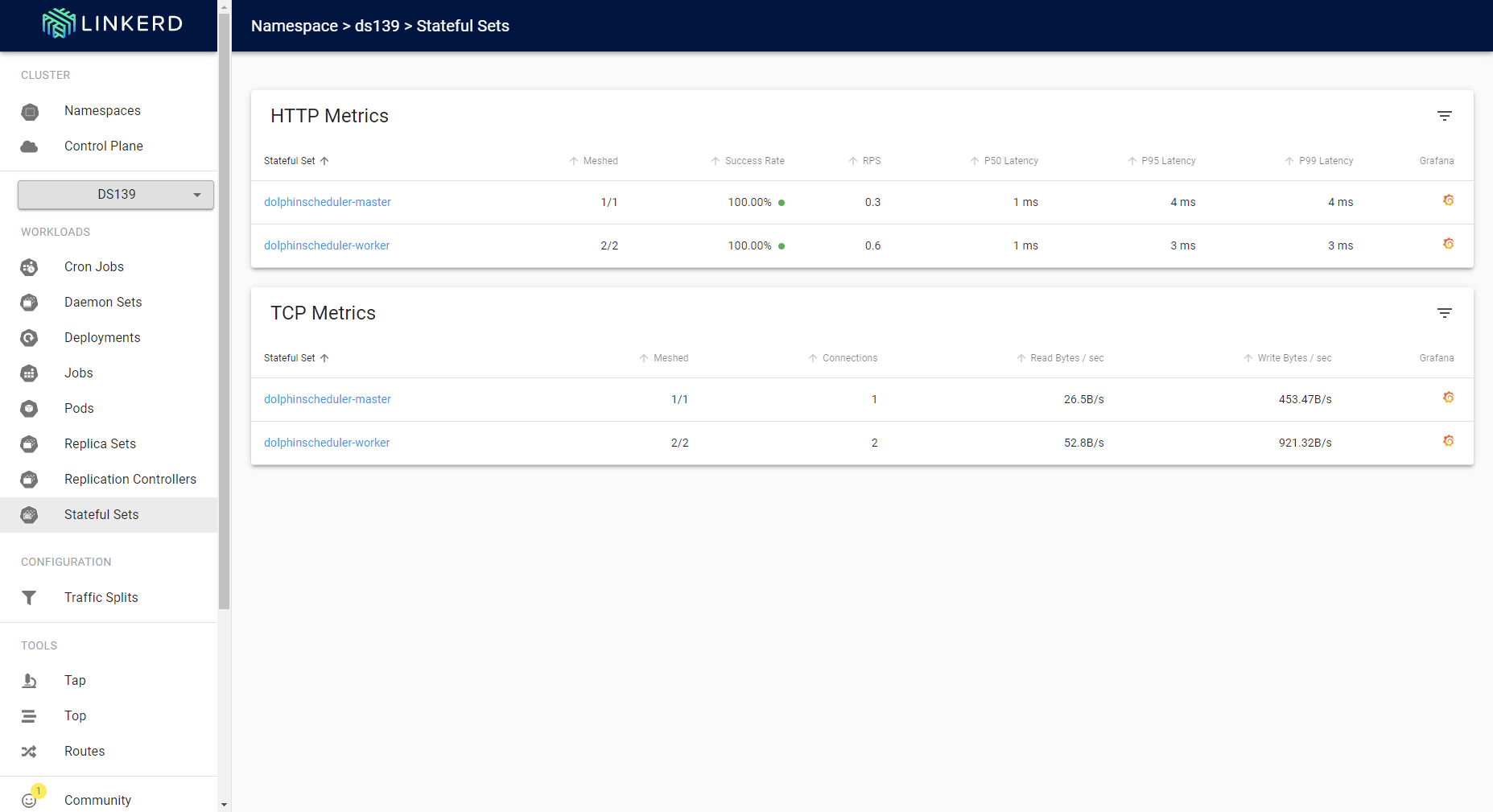The width and height of the screenshot is (1493, 812).
Task: Sort HTTP table by P99 Latency
Action: click(x=1325, y=161)
